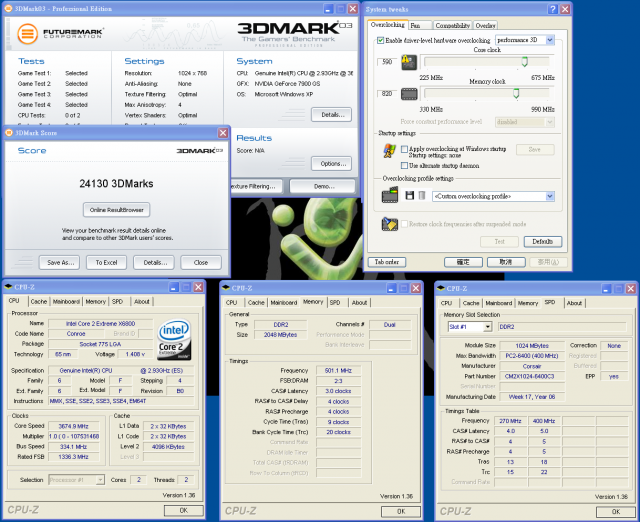
Task: Open the Custom overclocking profile dropdown
Action: pyautogui.click(x=550, y=196)
